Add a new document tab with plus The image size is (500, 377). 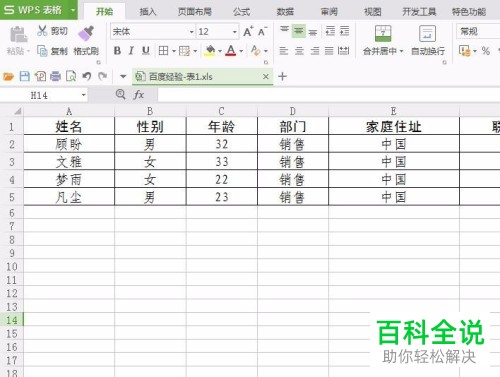(x=282, y=76)
